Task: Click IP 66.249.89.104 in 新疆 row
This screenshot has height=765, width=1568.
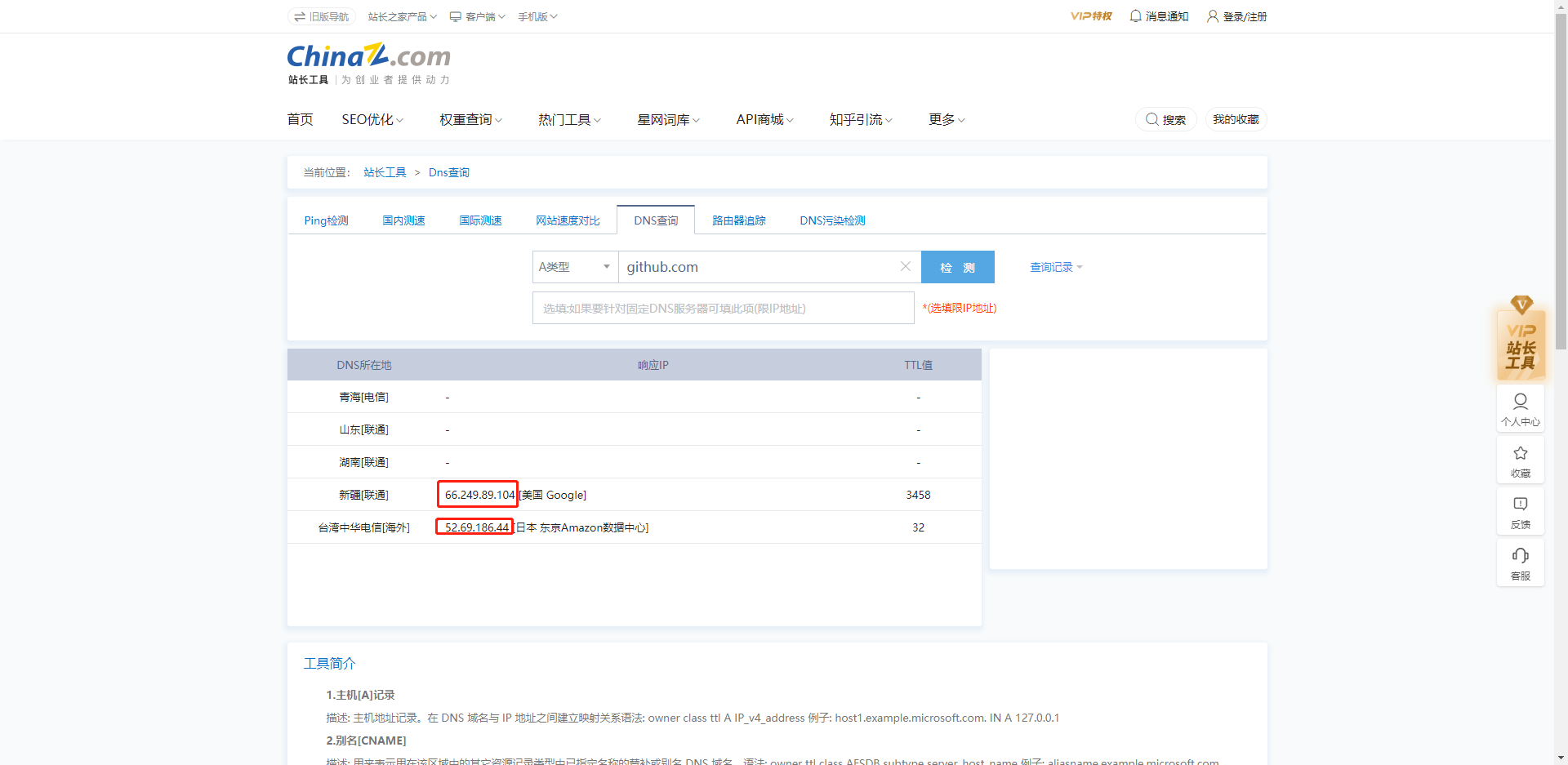Action: point(479,495)
